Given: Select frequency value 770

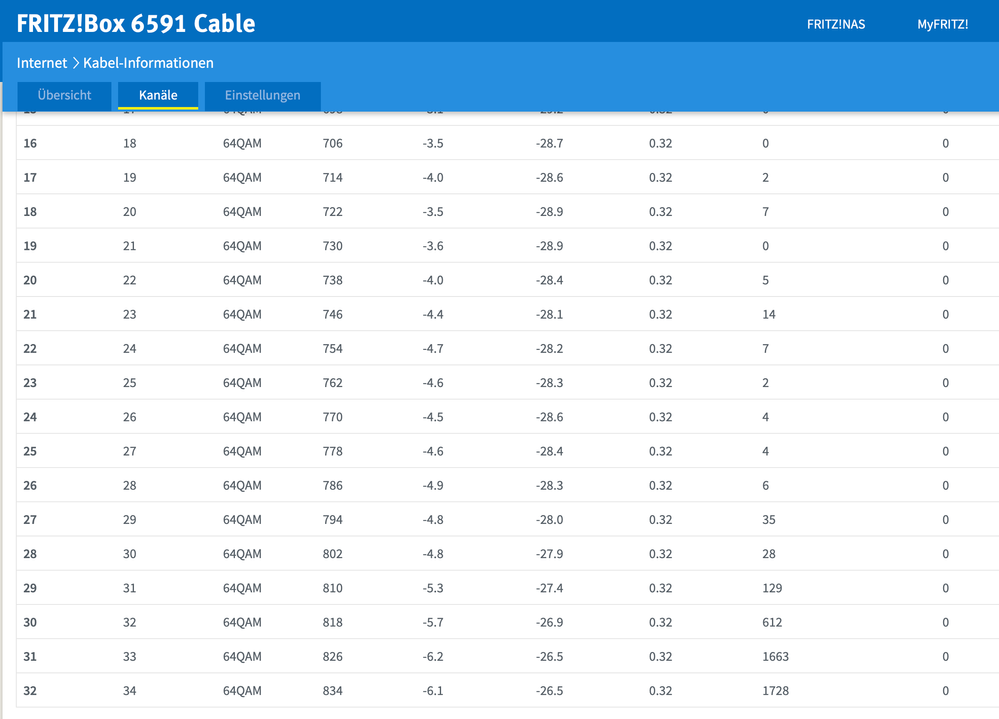Looking at the screenshot, I should (333, 417).
